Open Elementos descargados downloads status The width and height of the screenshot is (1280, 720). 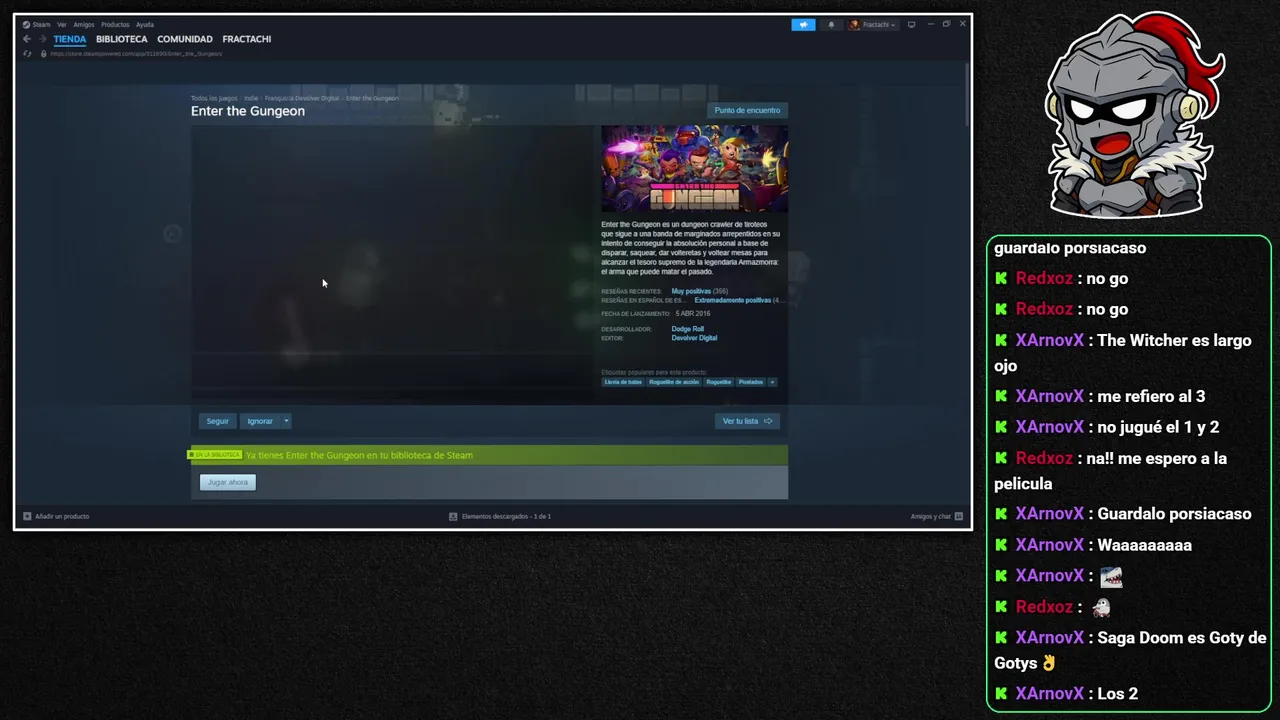[x=500, y=516]
